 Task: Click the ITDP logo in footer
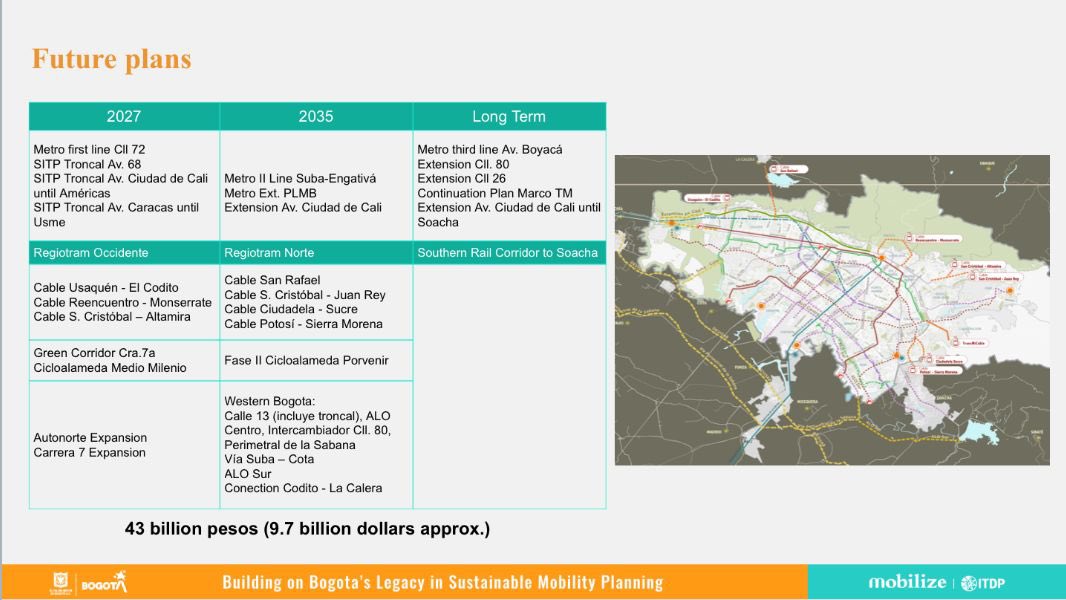(983, 583)
